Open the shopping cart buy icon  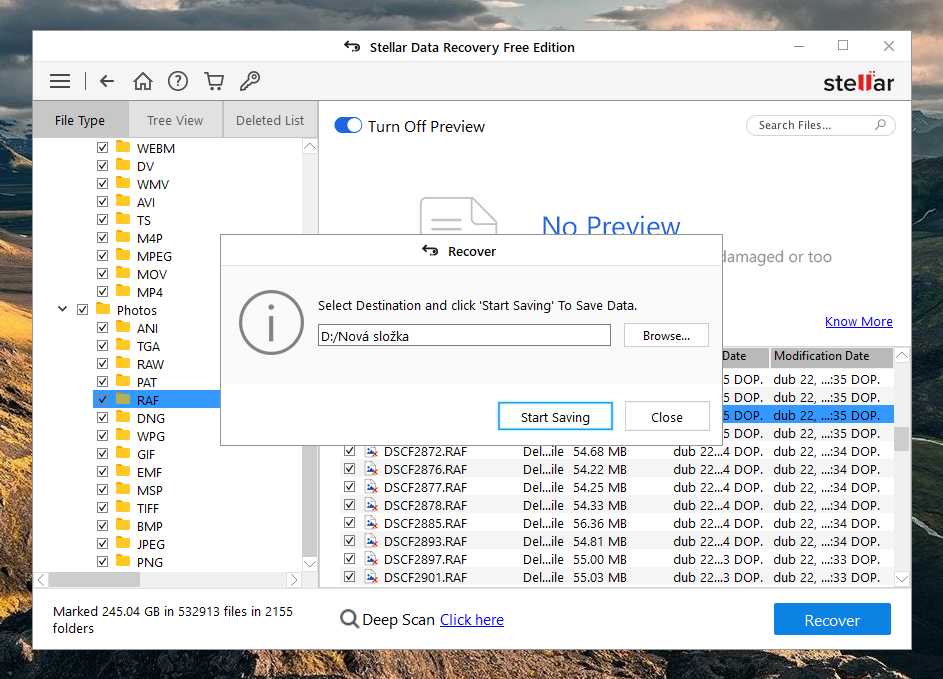click(214, 81)
